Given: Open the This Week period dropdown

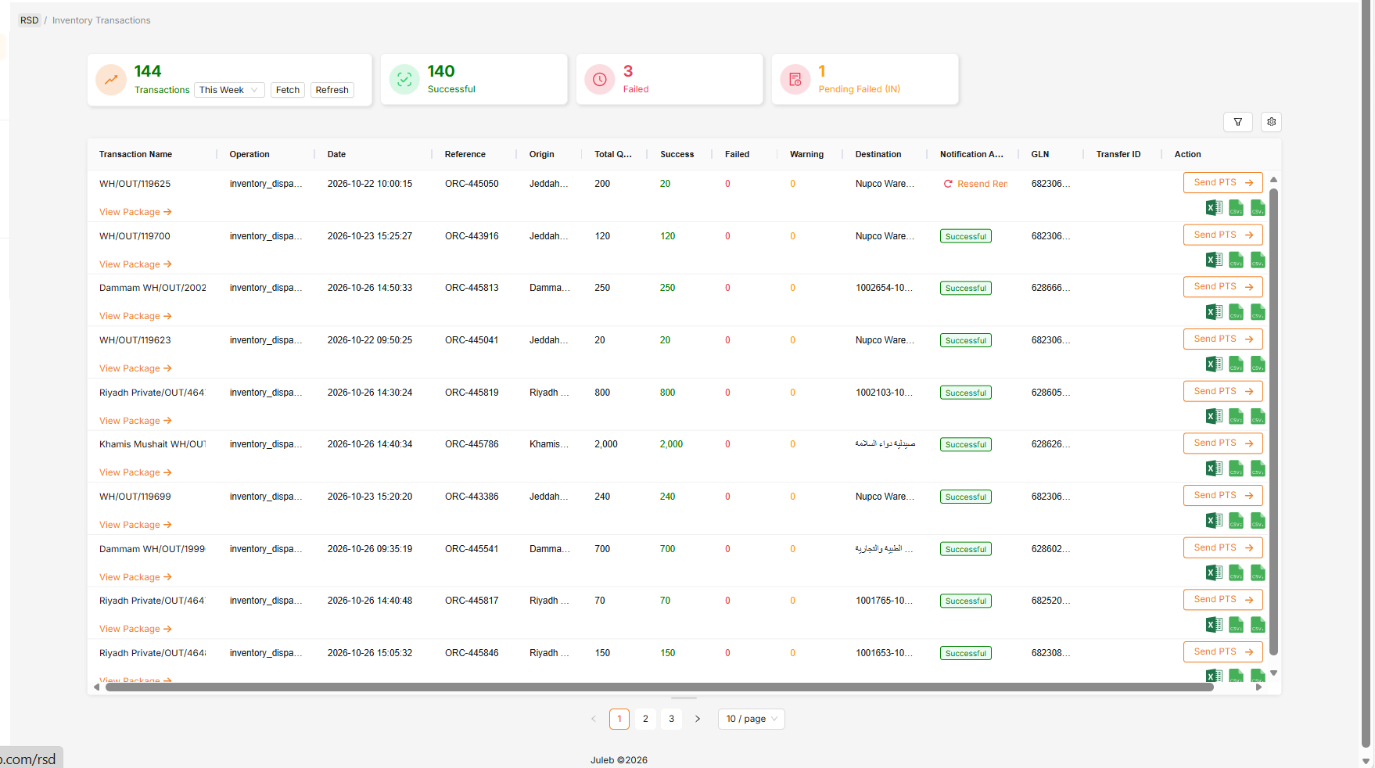Looking at the screenshot, I should pyautogui.click(x=229, y=90).
